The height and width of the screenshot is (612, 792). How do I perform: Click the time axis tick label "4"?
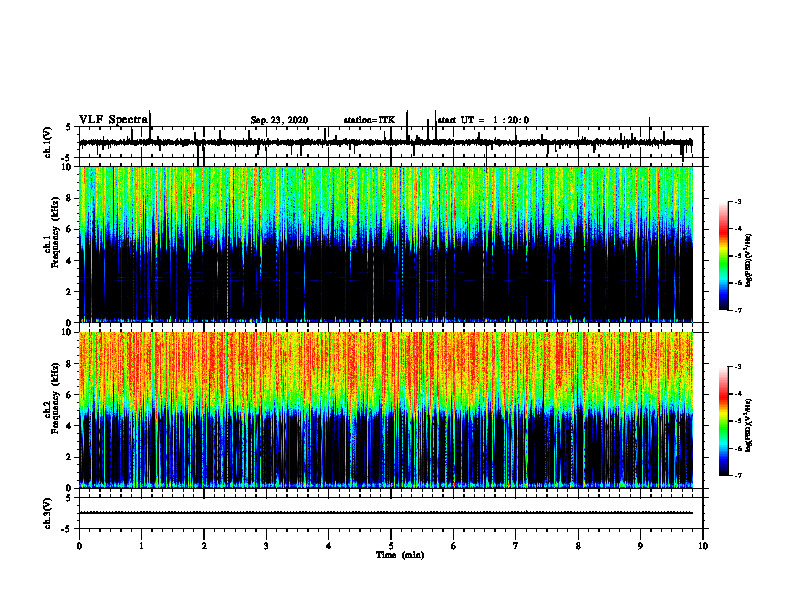point(329,546)
